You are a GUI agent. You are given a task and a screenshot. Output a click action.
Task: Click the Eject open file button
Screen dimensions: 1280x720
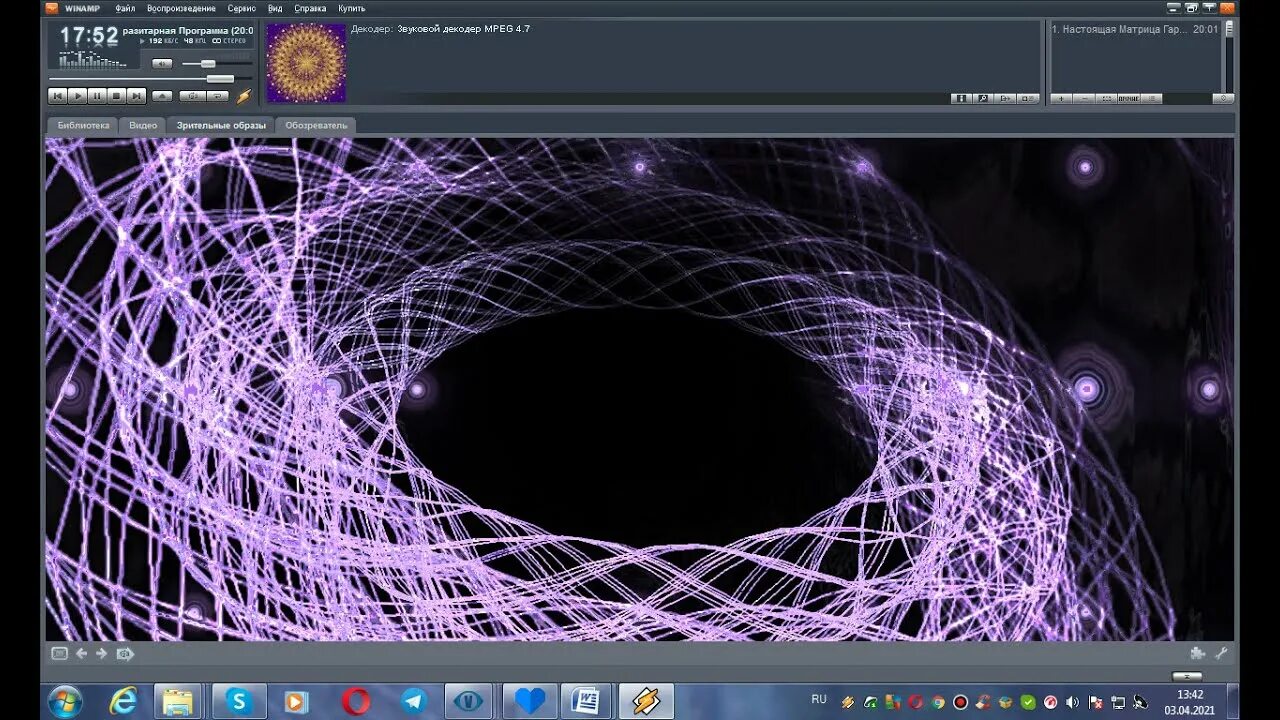162,96
